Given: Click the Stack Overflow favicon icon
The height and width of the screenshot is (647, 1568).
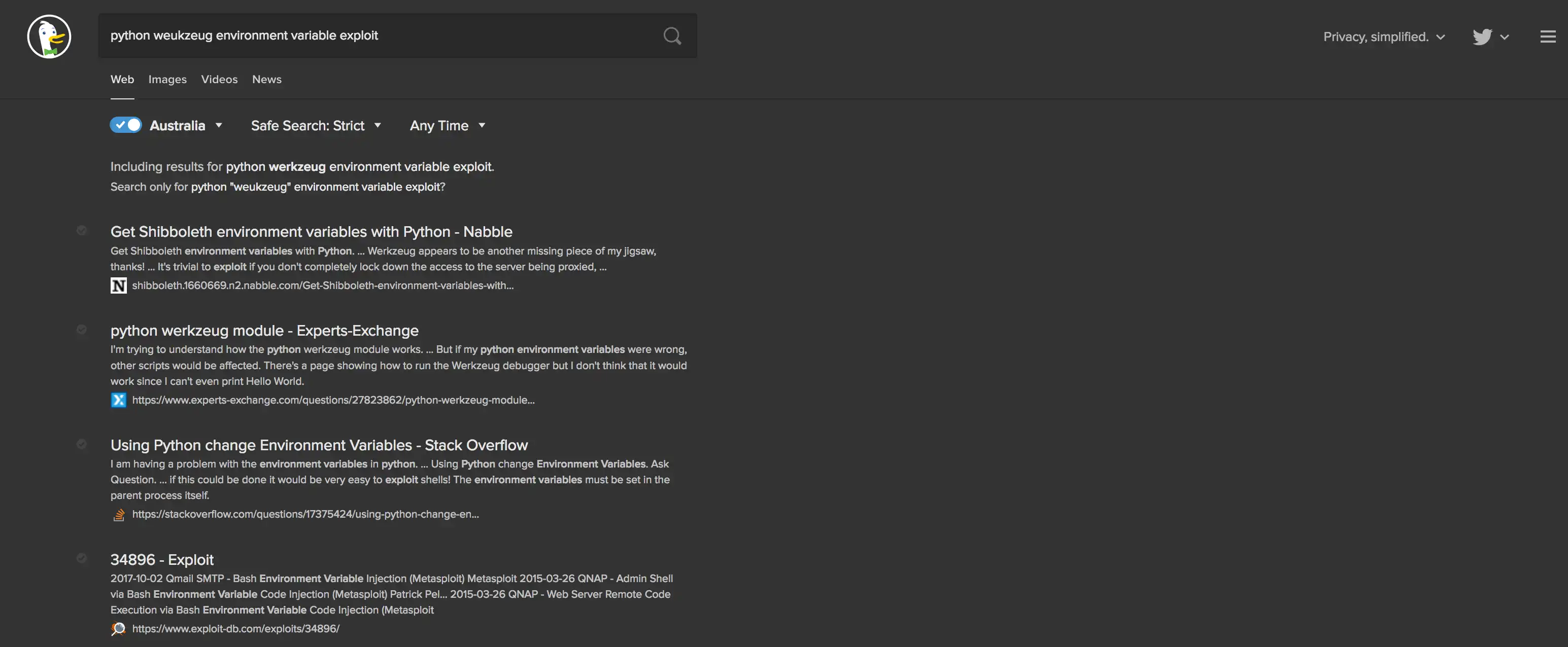Looking at the screenshot, I should 119,515.
